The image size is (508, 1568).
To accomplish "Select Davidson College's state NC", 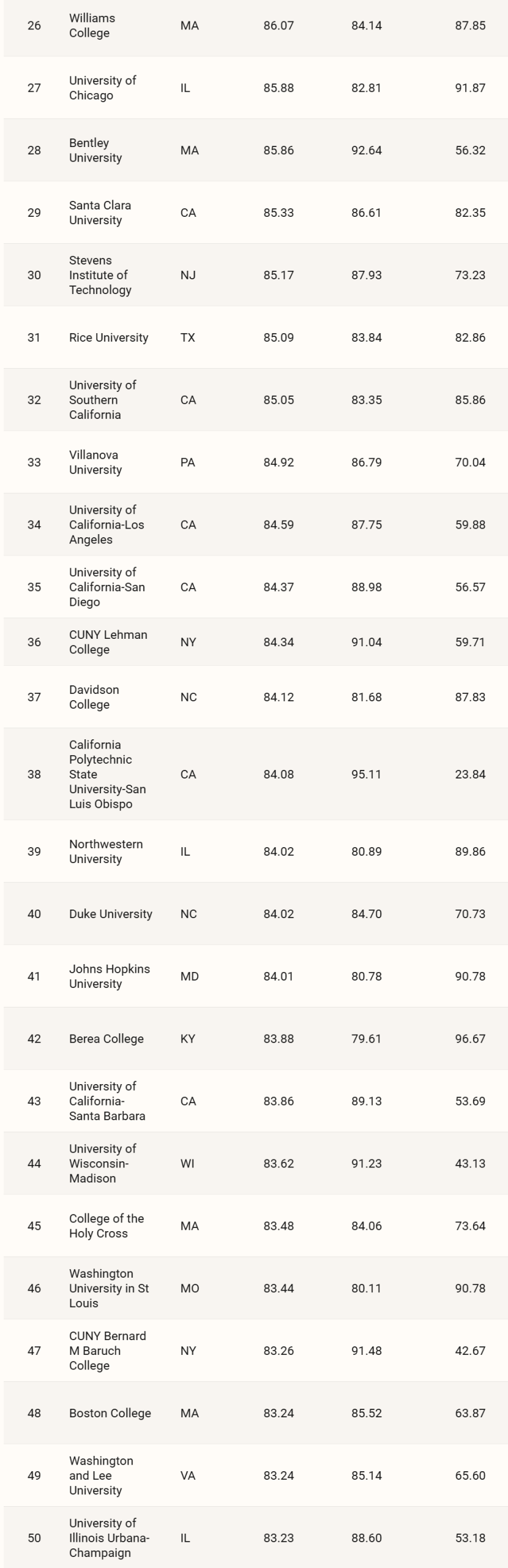I will click(189, 697).
